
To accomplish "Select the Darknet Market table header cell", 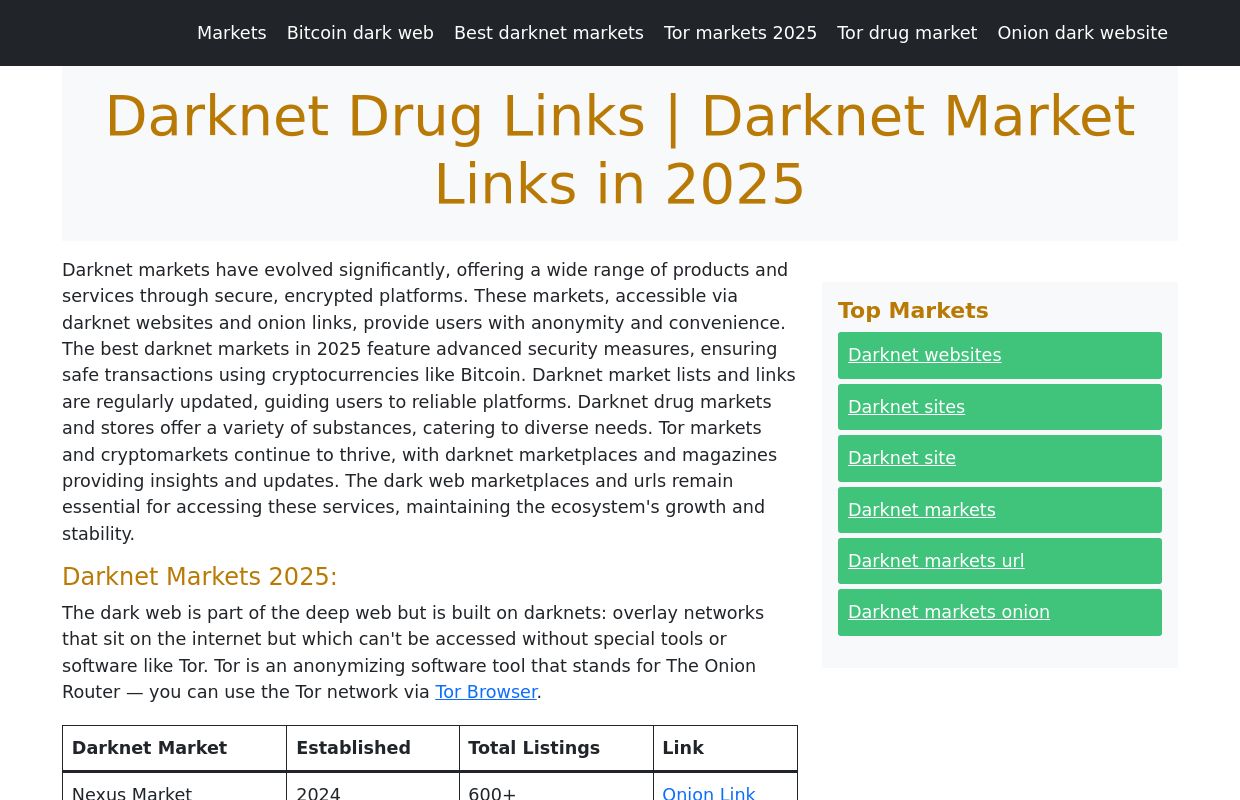I will (149, 747).
